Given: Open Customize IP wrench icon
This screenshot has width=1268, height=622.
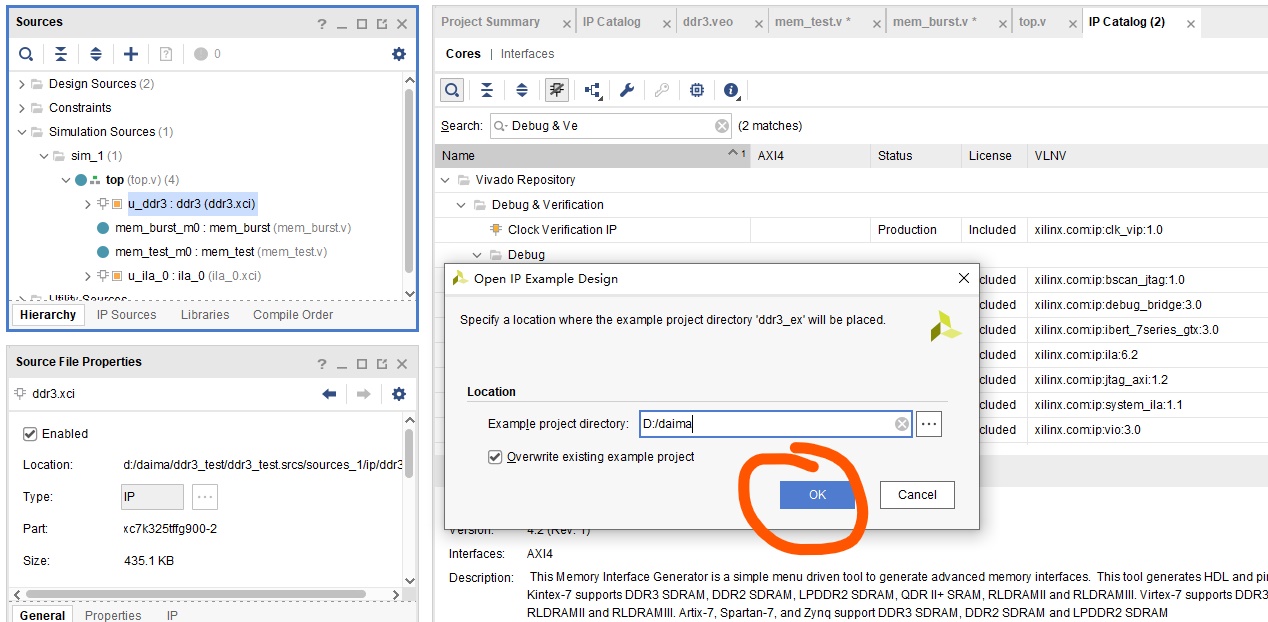Looking at the screenshot, I should 627,90.
